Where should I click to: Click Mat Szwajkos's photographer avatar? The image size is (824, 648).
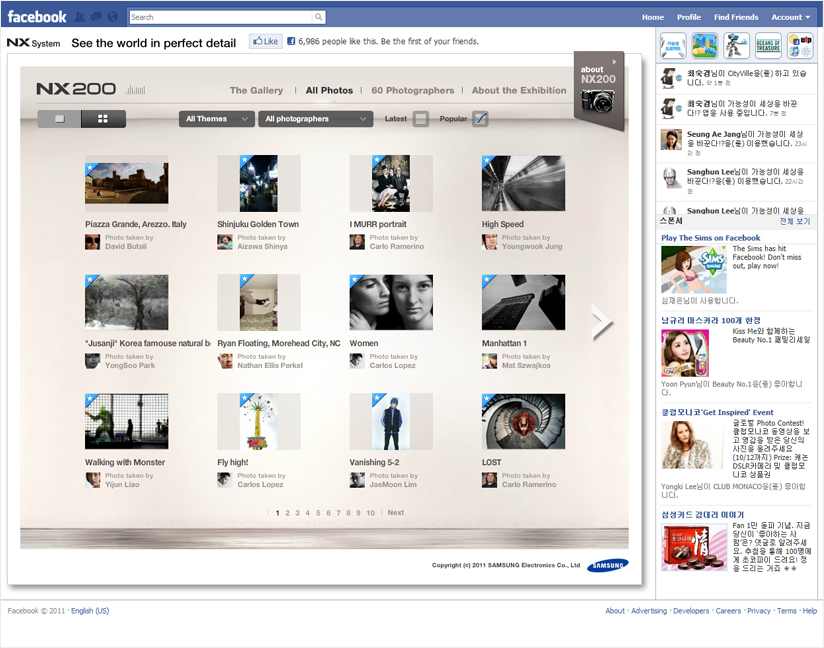[x=489, y=361]
